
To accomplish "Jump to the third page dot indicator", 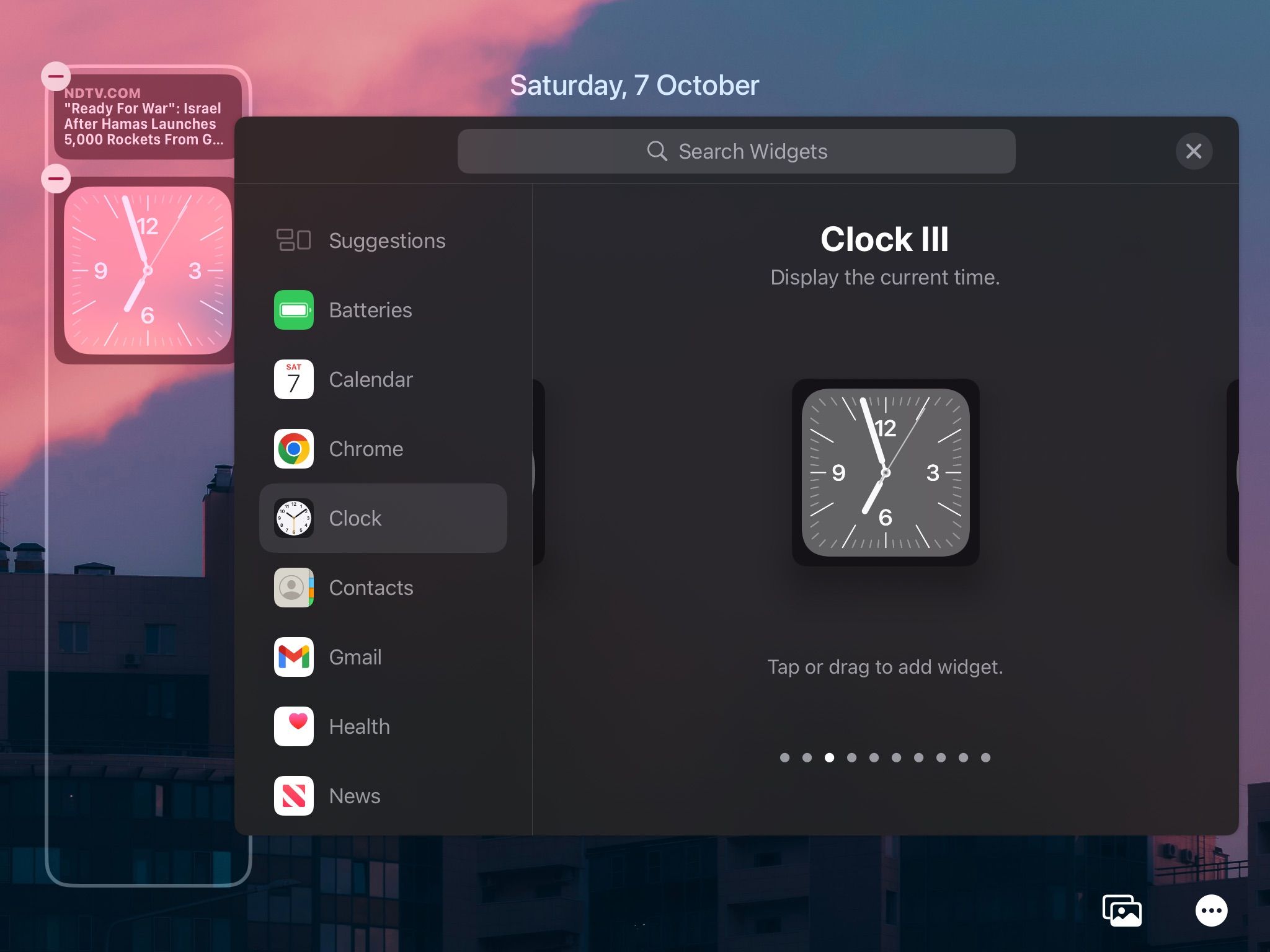I will 830,757.
